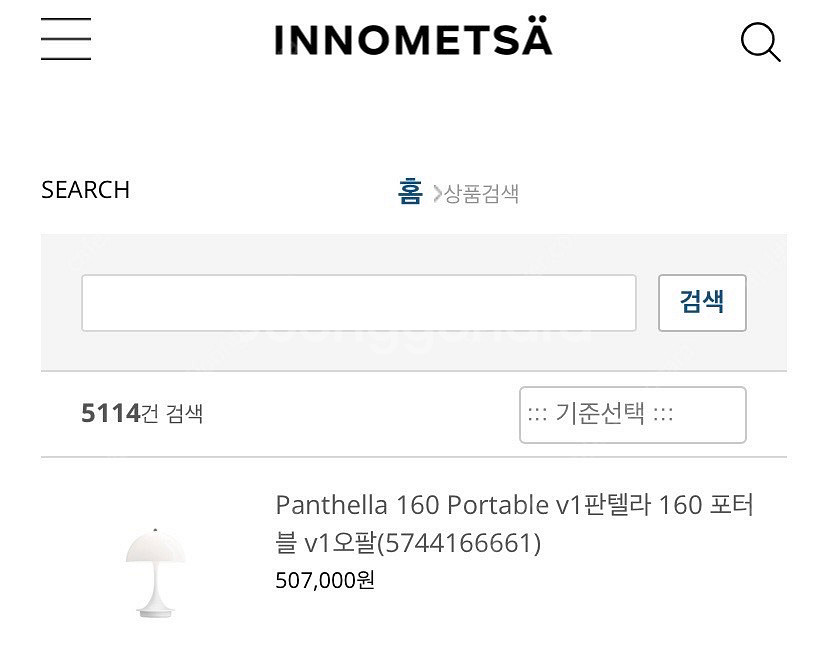The width and height of the screenshot is (828, 651).
Task: Open the hamburger navigation menu
Action: click(x=66, y=41)
